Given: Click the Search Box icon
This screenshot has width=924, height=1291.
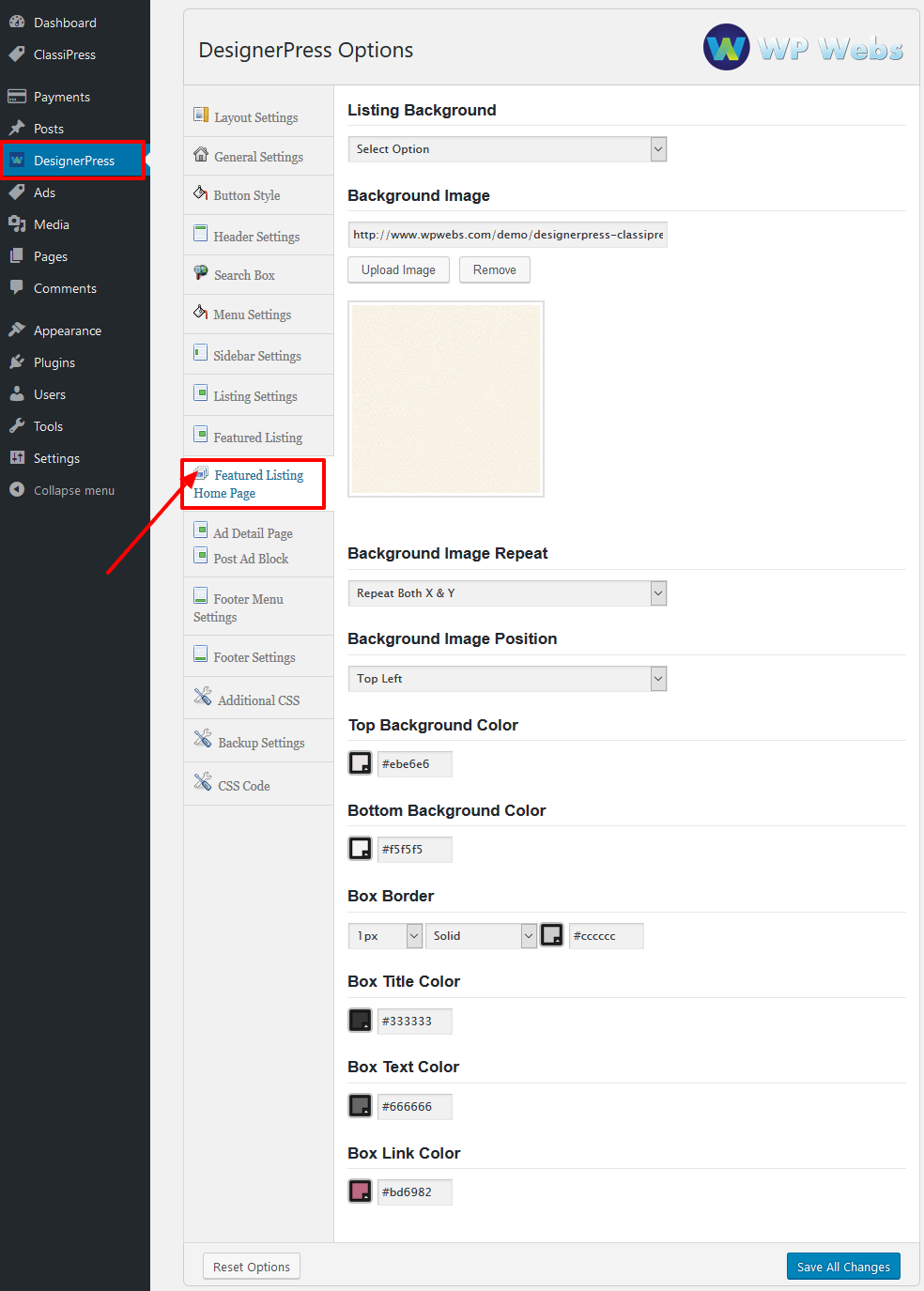Looking at the screenshot, I should pyautogui.click(x=201, y=272).
